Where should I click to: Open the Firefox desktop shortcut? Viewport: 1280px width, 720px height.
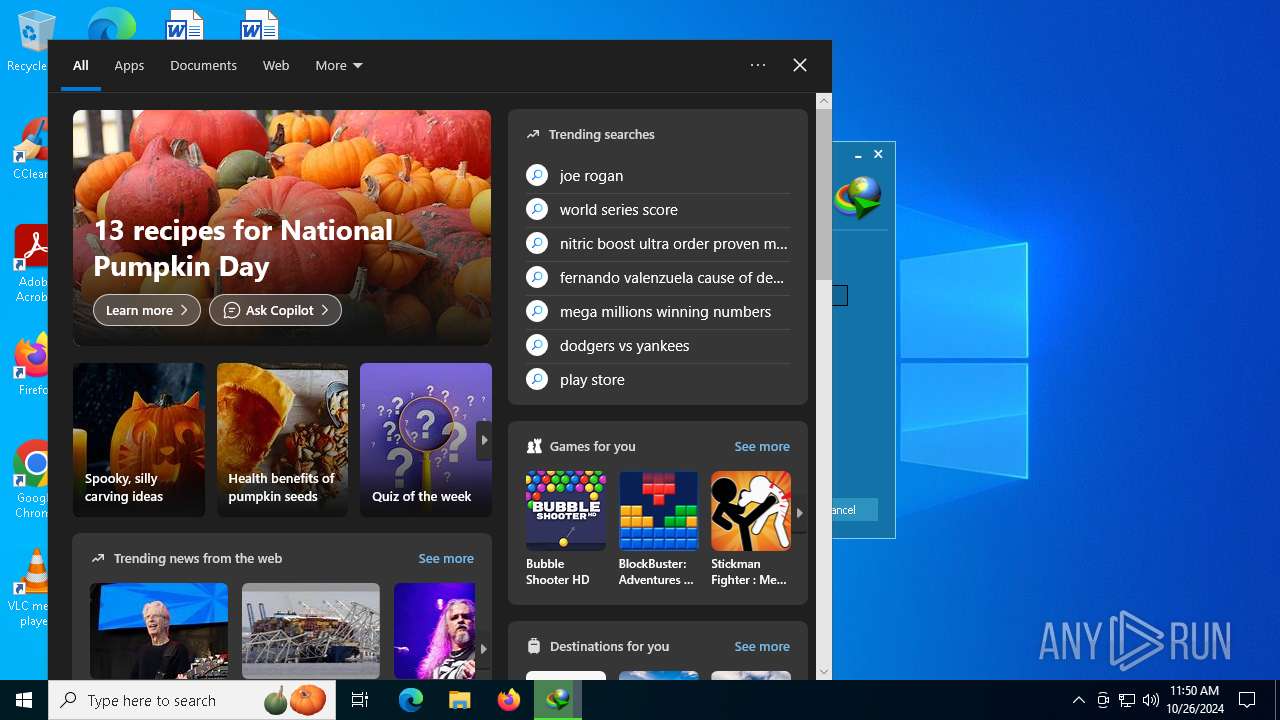pos(32,365)
